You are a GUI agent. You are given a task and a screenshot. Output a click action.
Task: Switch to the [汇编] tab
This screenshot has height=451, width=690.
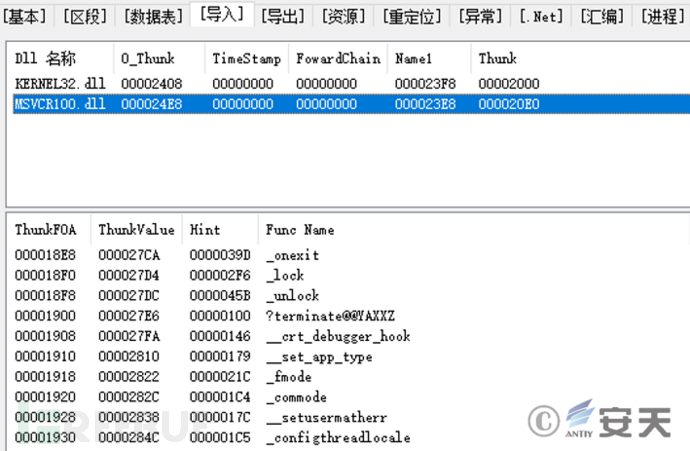(x=602, y=17)
